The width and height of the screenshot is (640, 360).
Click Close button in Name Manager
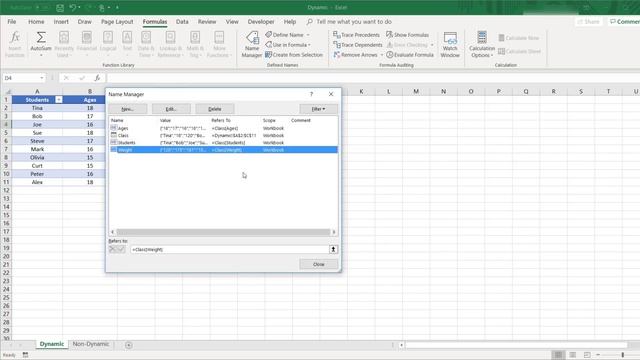pos(318,264)
